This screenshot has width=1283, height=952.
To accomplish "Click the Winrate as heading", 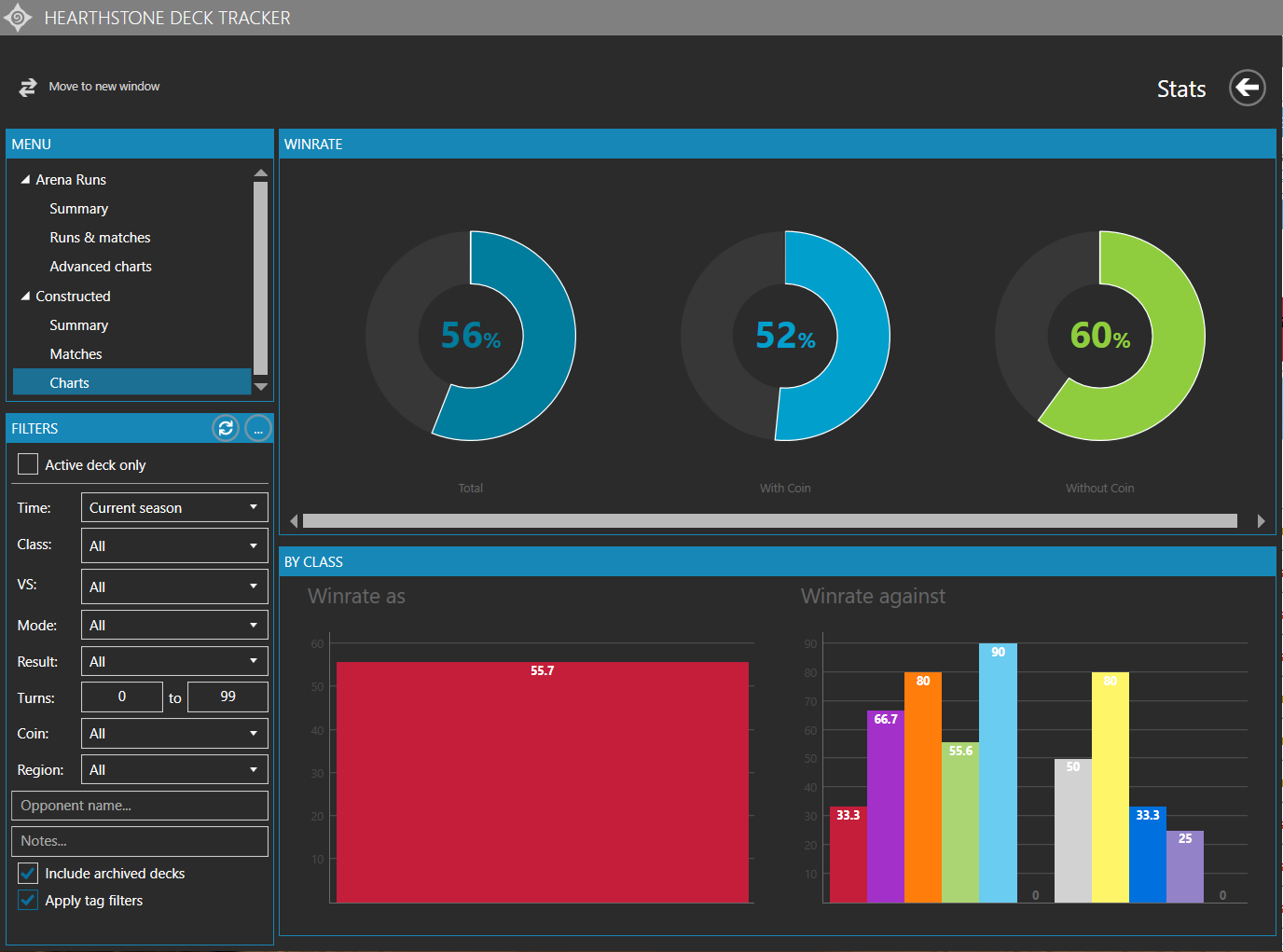I will pos(356,596).
